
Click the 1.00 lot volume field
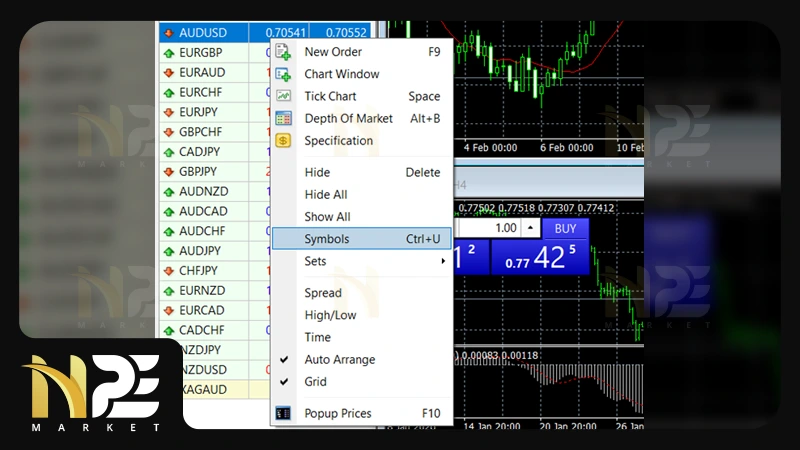(x=498, y=228)
